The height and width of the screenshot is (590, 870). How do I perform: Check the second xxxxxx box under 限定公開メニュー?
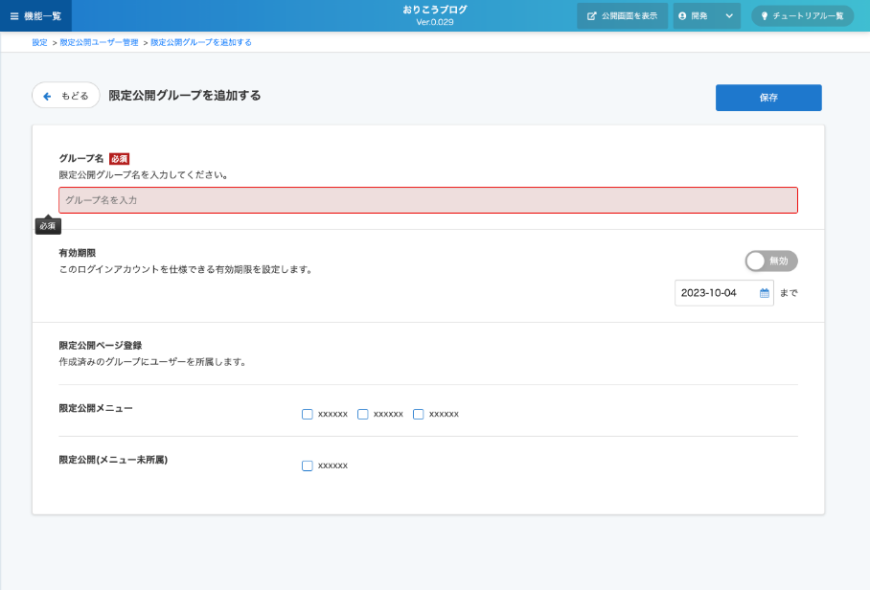point(363,414)
